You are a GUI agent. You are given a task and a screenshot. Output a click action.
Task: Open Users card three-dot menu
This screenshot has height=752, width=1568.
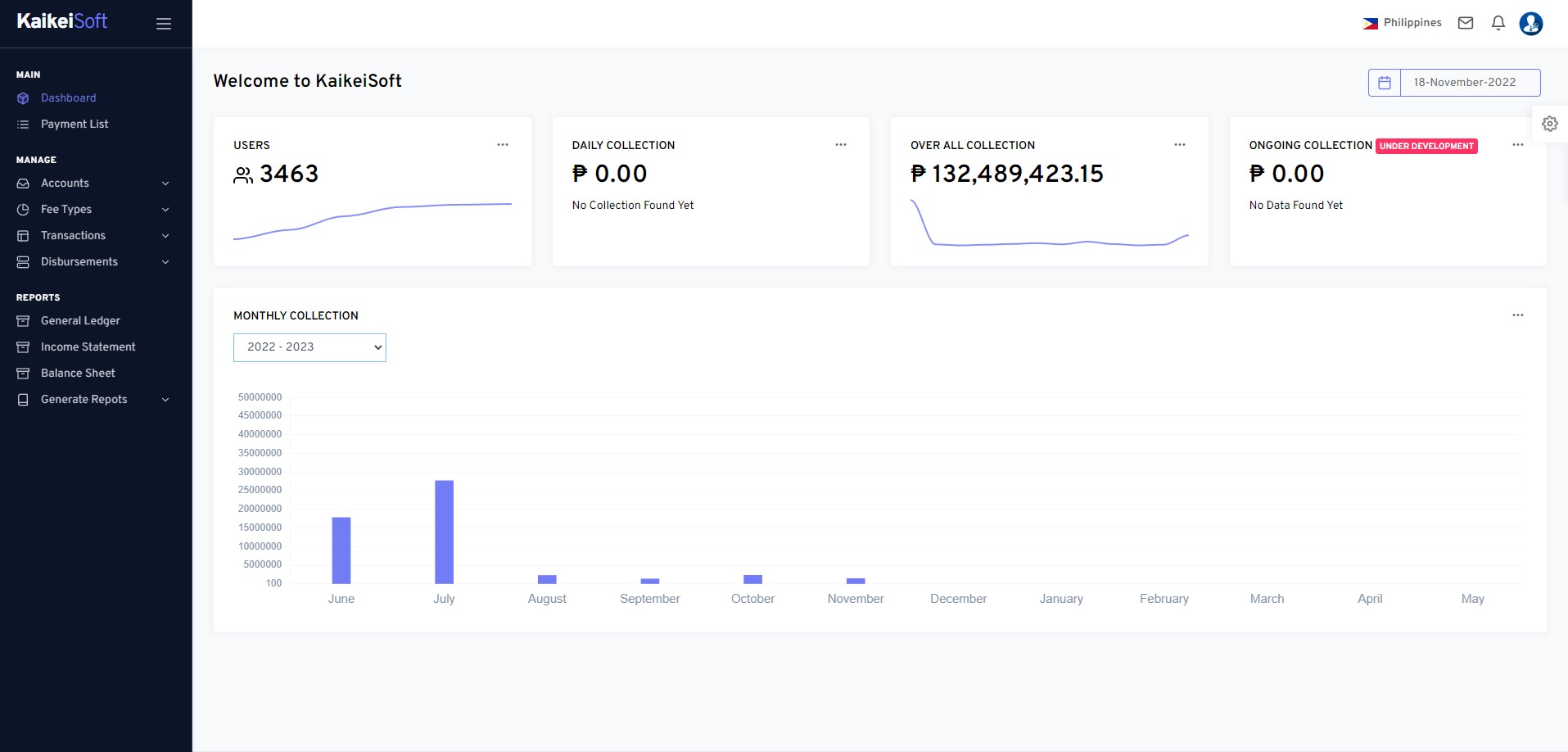pyautogui.click(x=503, y=145)
